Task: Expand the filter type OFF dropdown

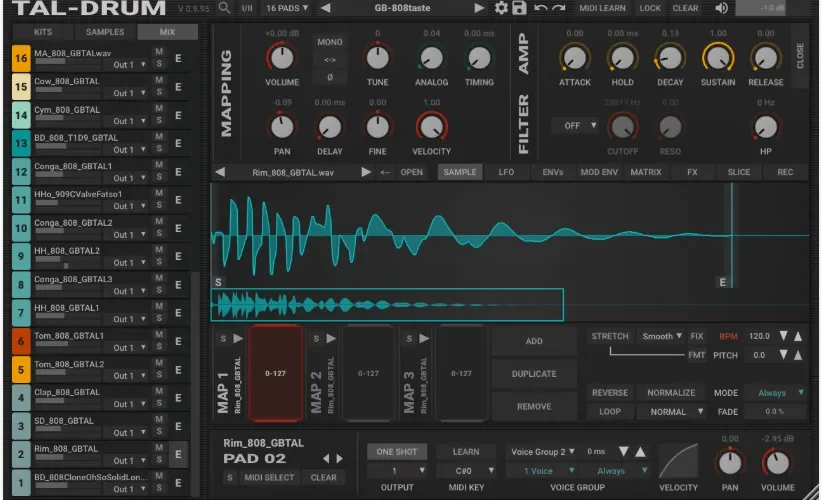Action: tap(575, 126)
